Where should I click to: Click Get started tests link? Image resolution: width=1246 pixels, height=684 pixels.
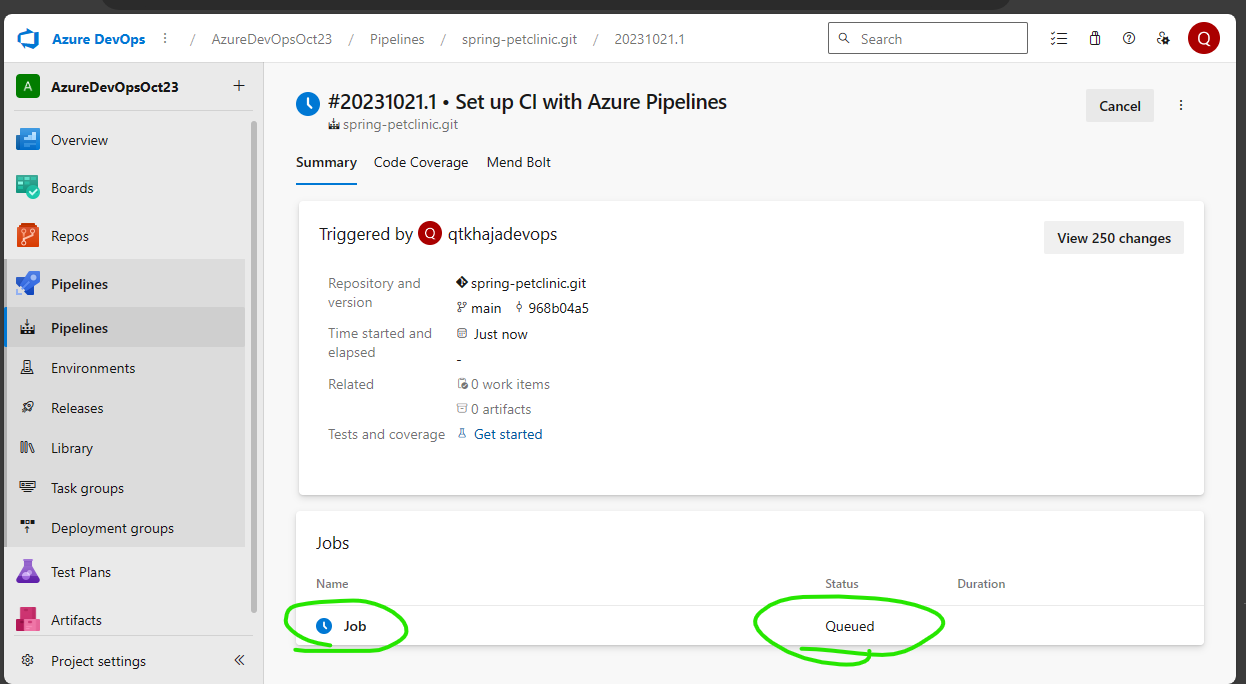(x=508, y=434)
